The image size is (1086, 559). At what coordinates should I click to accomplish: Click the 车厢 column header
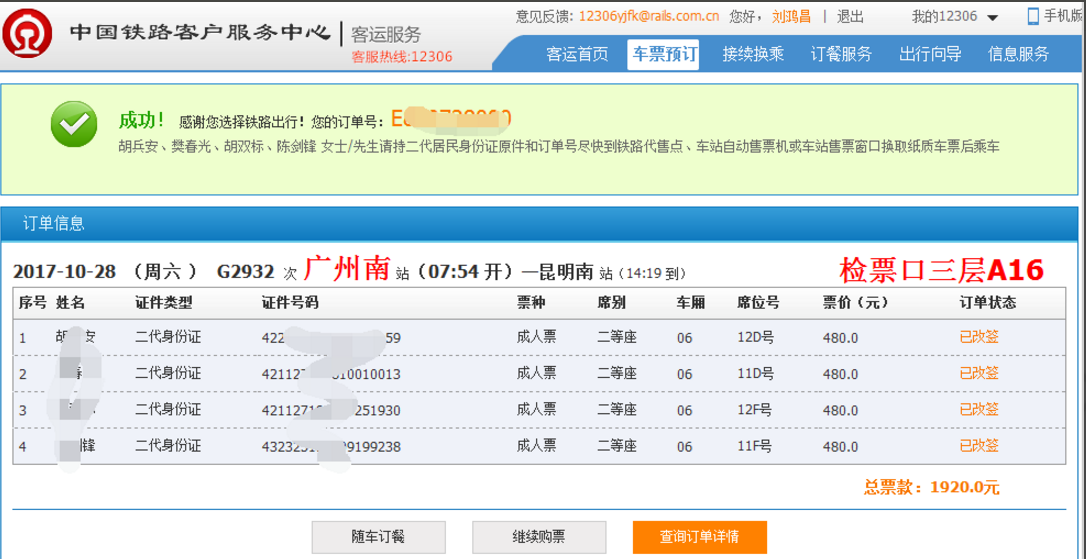point(691,303)
